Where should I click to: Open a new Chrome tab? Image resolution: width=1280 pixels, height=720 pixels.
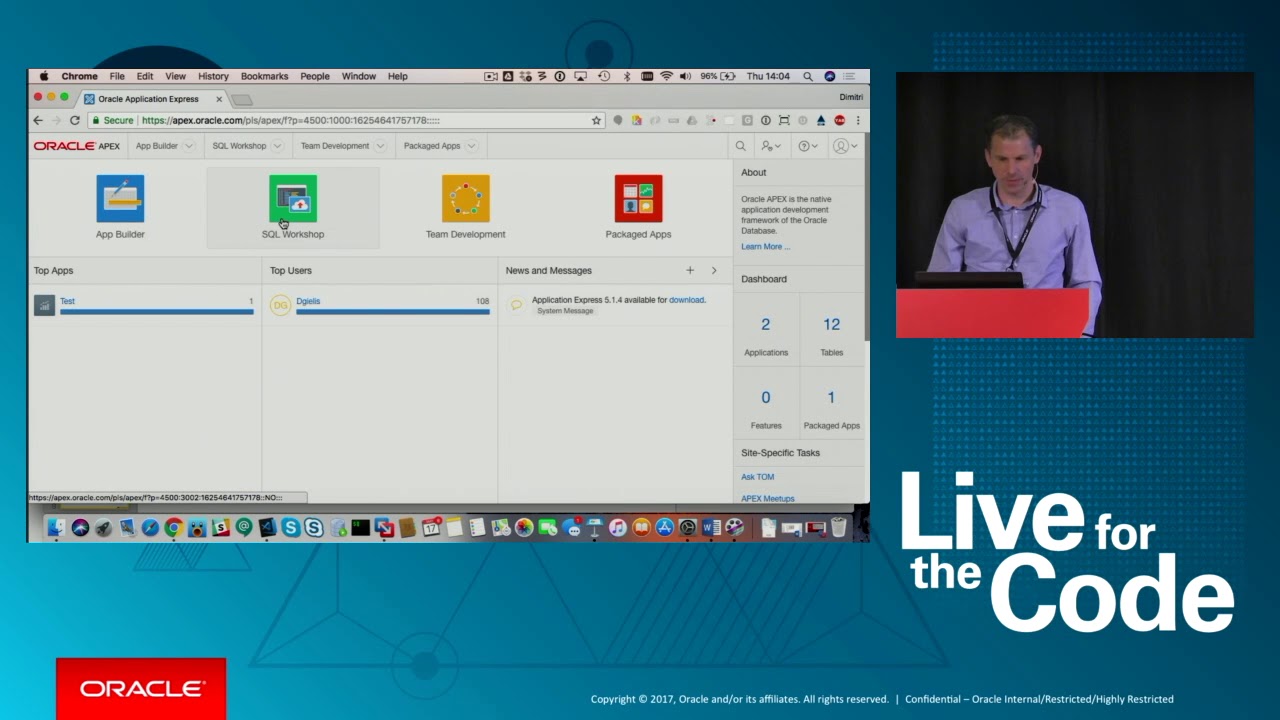pos(242,99)
